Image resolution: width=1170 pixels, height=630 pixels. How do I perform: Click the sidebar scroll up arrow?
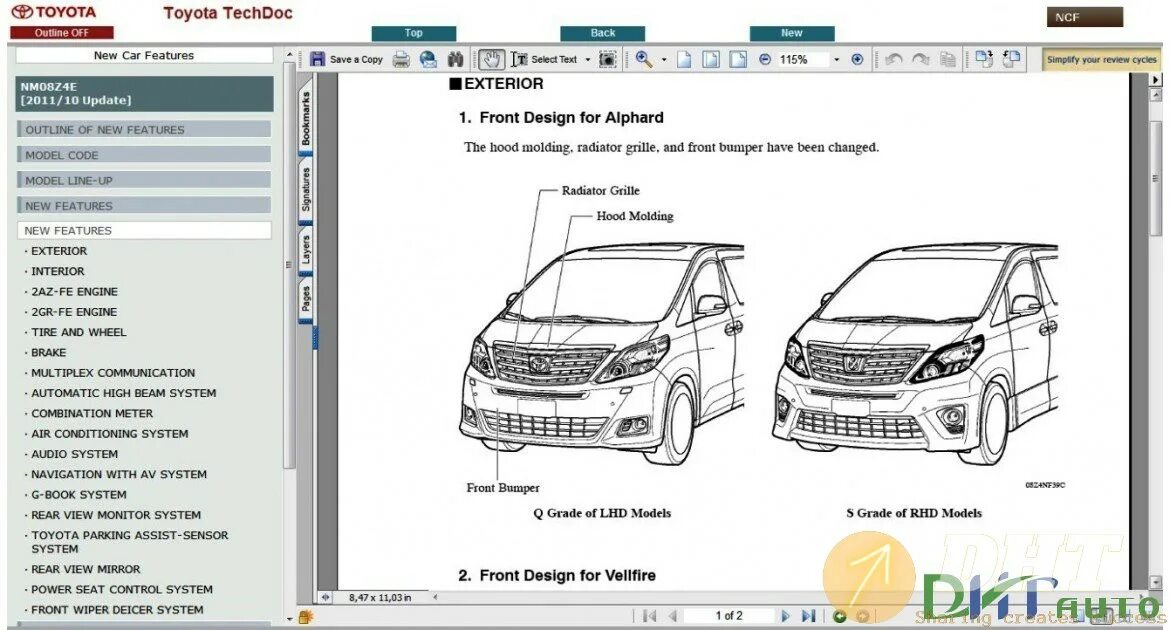click(x=290, y=54)
